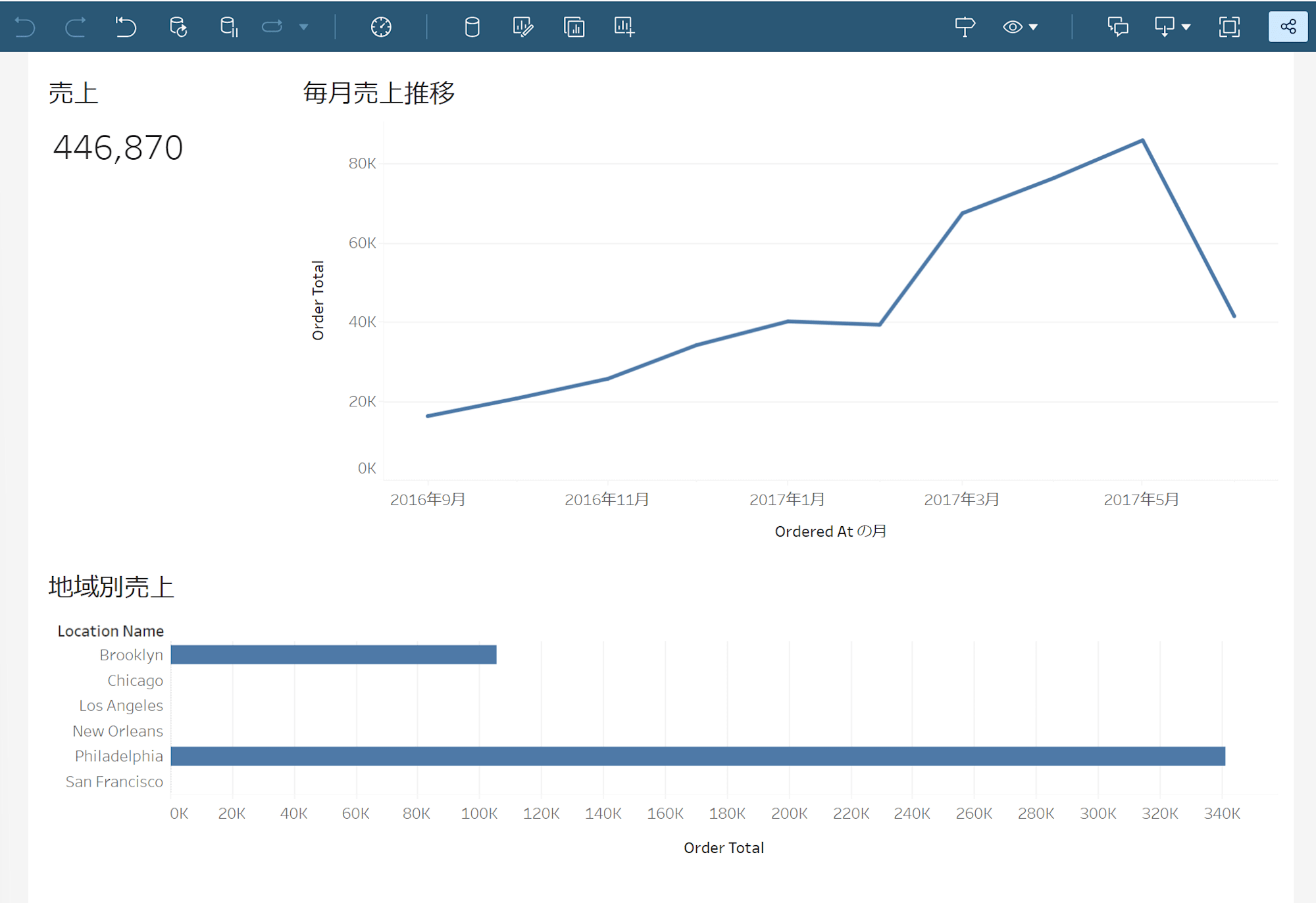Click the Chicago row label
The height and width of the screenshot is (903, 1316).
coord(135,680)
